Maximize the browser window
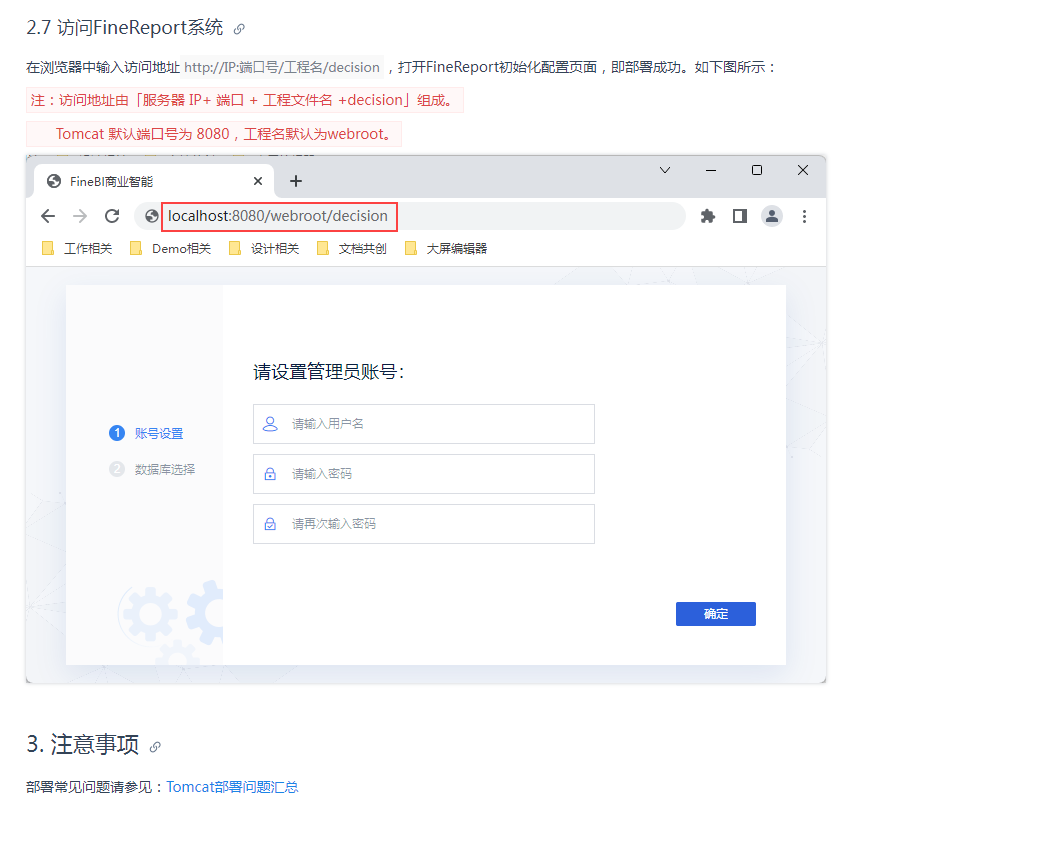Viewport: 1044px width, 846px height. pyautogui.click(x=757, y=170)
